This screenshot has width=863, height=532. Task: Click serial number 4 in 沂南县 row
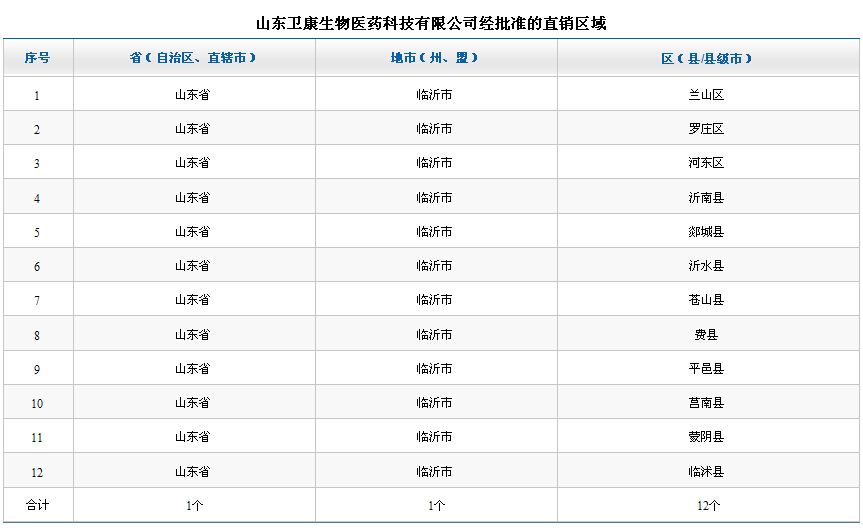[x=37, y=199]
